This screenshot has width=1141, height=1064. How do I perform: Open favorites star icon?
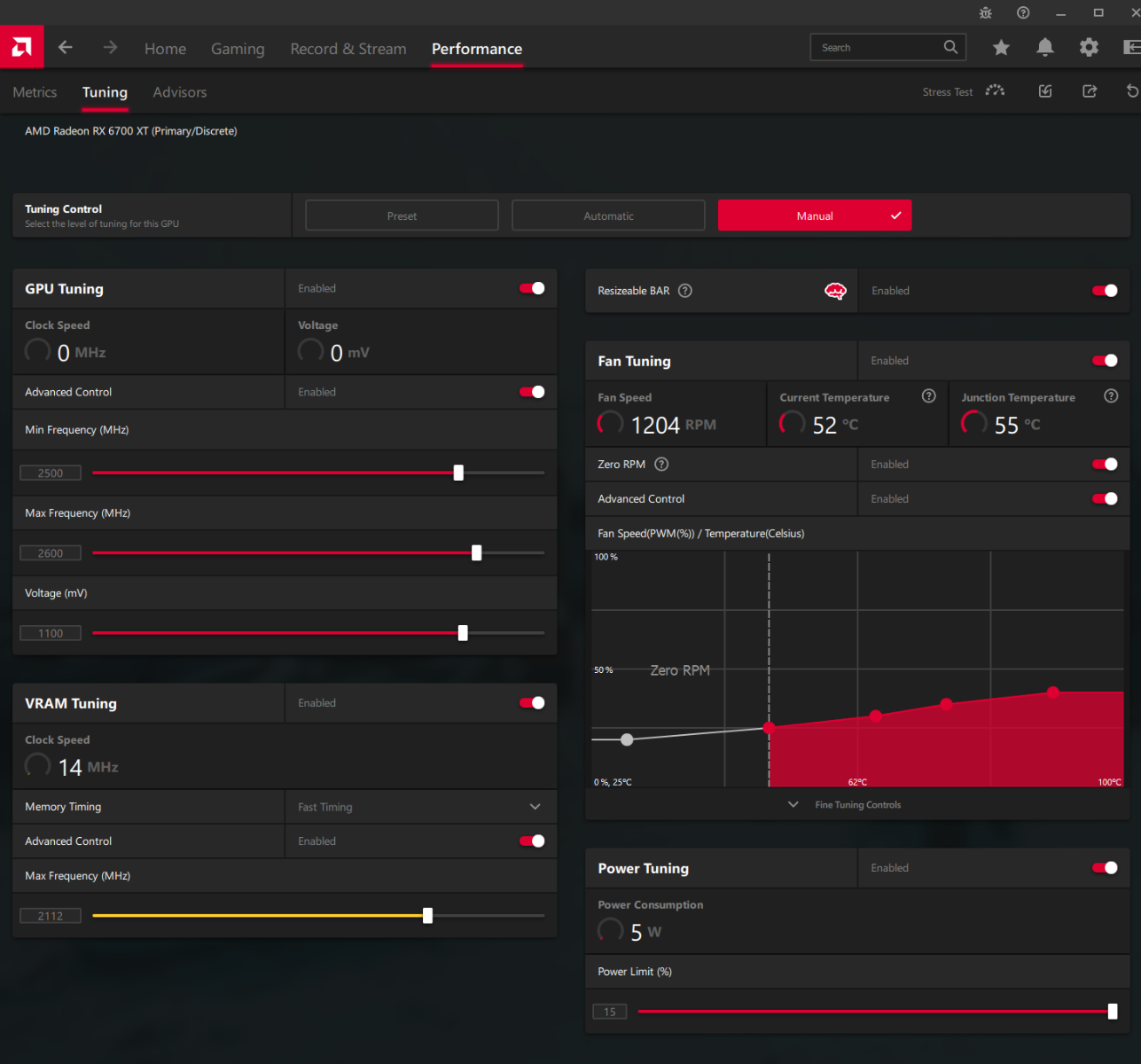point(1001,48)
